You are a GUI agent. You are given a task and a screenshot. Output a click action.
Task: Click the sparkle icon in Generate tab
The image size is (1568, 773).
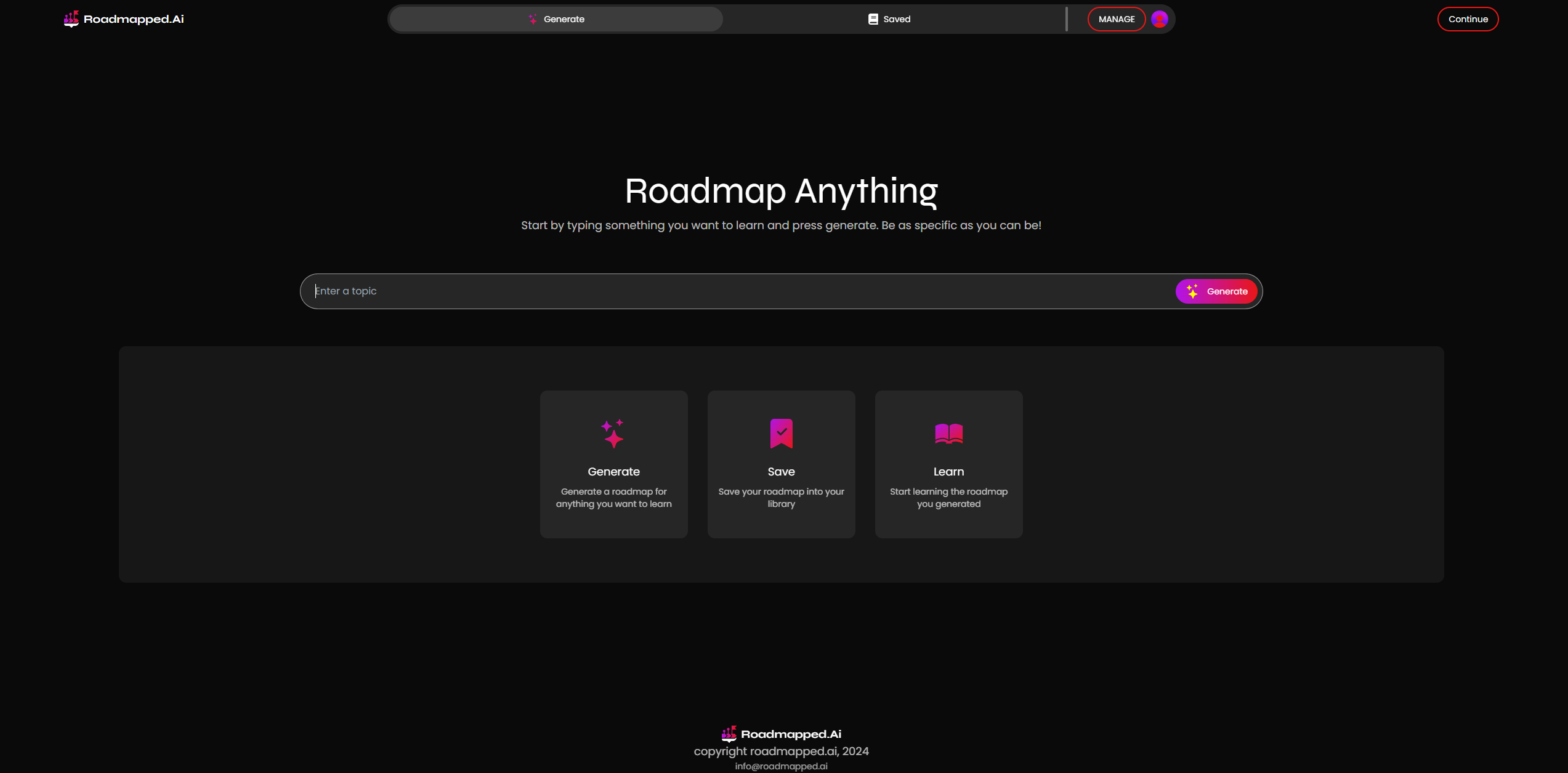533,19
